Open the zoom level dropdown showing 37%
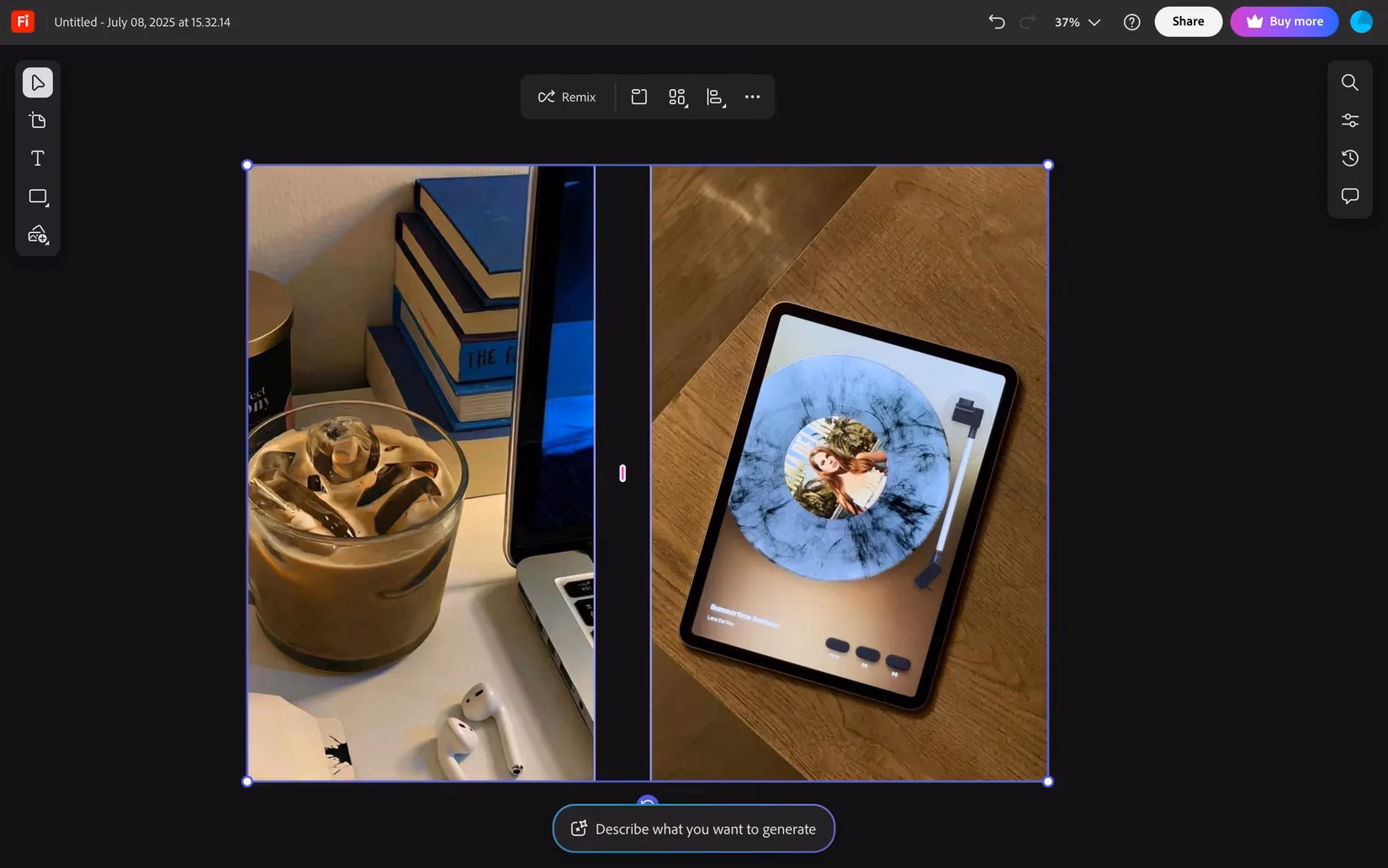1388x868 pixels. pos(1077,22)
